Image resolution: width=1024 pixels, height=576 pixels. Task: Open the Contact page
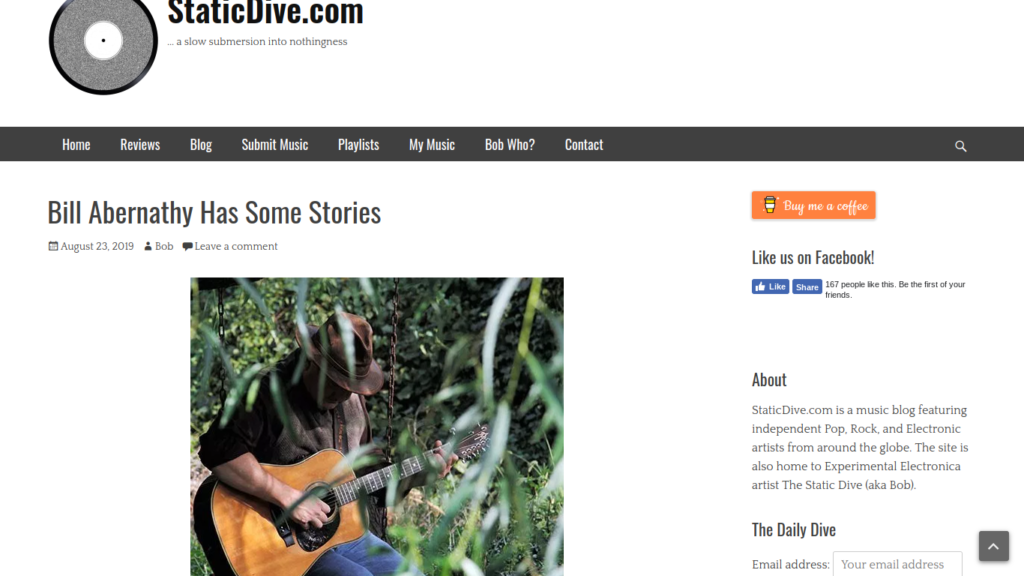pos(584,144)
